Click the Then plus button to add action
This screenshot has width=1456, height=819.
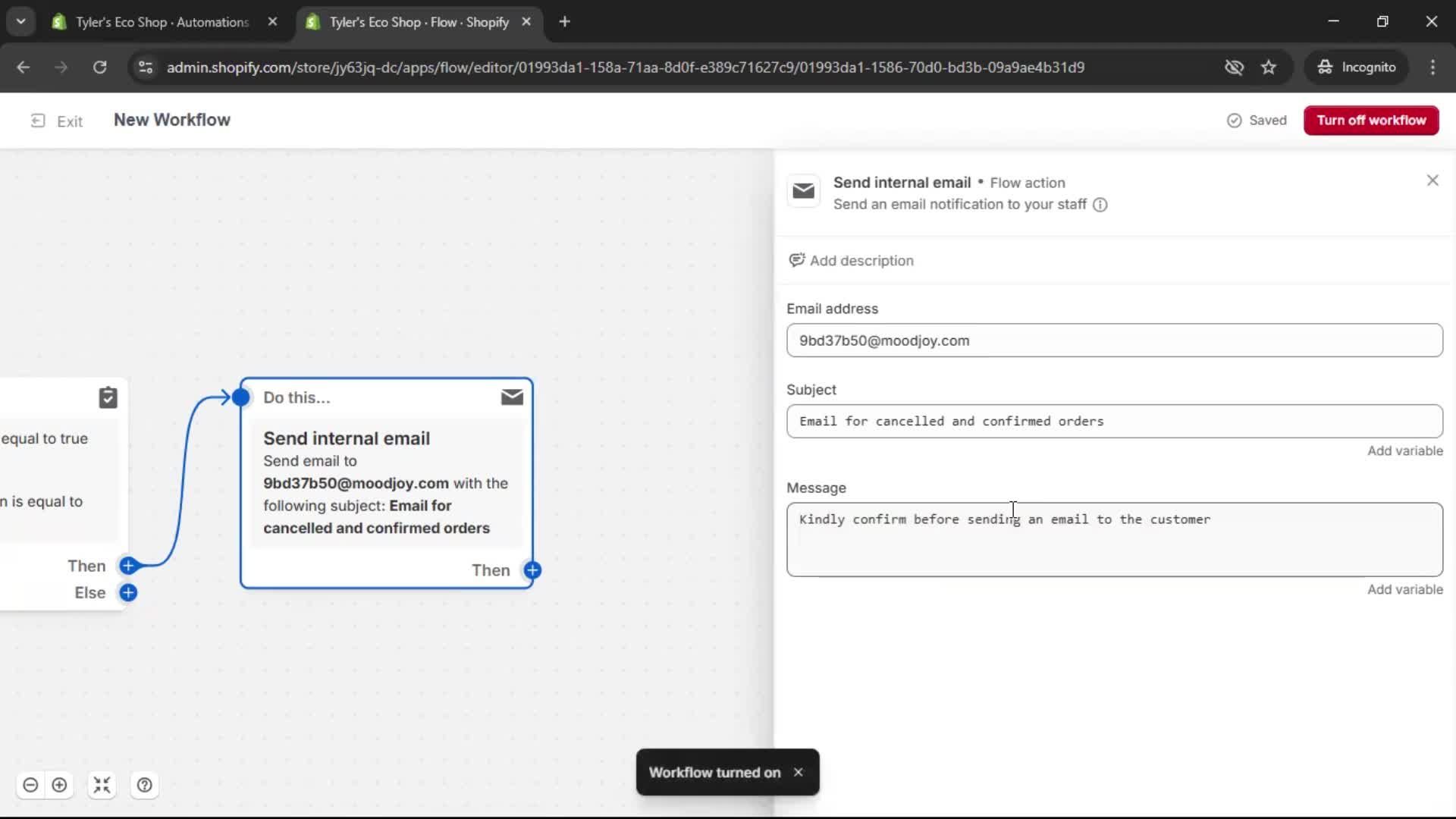click(129, 566)
